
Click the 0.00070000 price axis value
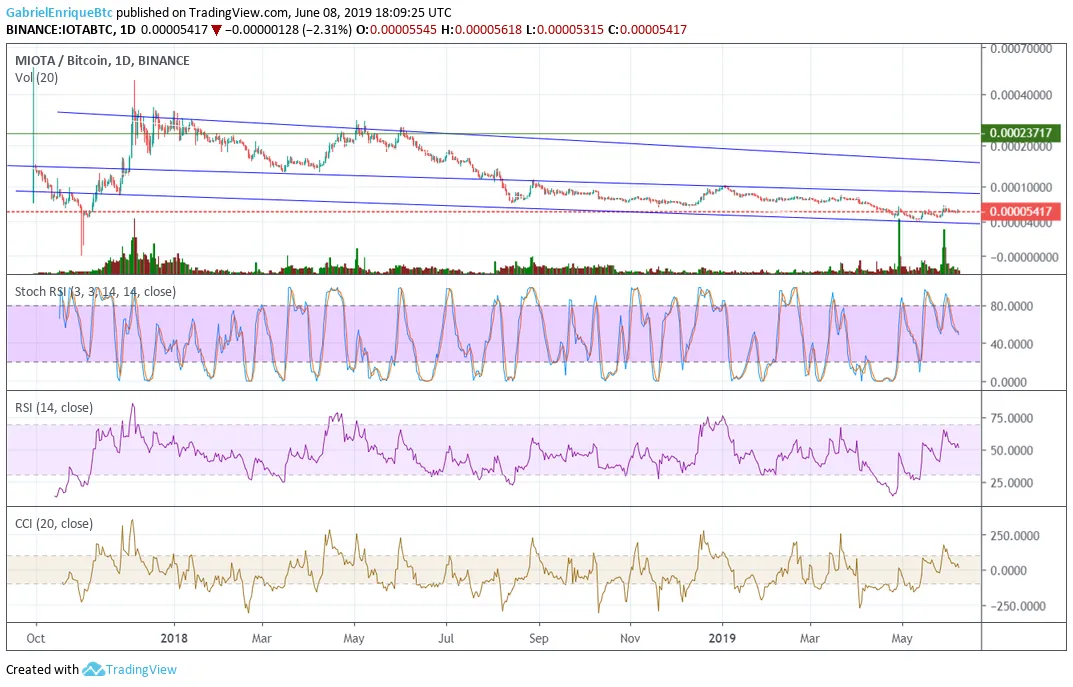(x=1021, y=49)
